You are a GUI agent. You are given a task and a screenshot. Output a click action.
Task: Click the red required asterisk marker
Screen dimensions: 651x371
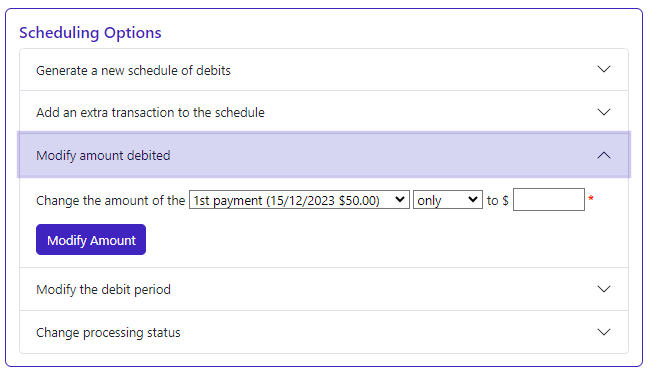click(x=591, y=198)
